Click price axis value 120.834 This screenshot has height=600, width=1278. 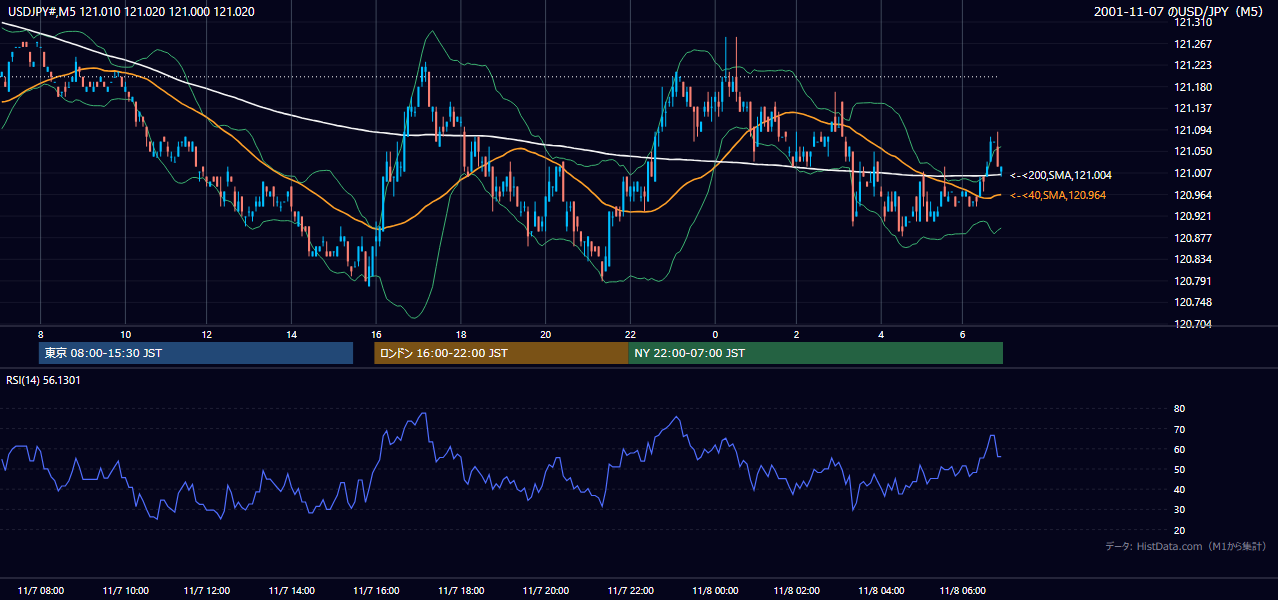coord(1192,259)
